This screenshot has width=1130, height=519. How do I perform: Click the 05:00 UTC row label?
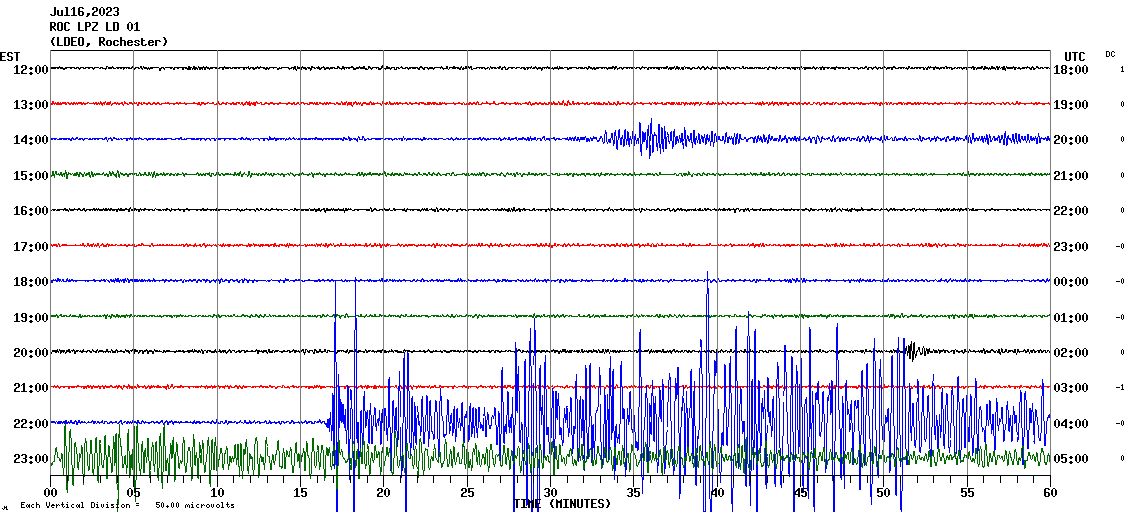click(1071, 459)
